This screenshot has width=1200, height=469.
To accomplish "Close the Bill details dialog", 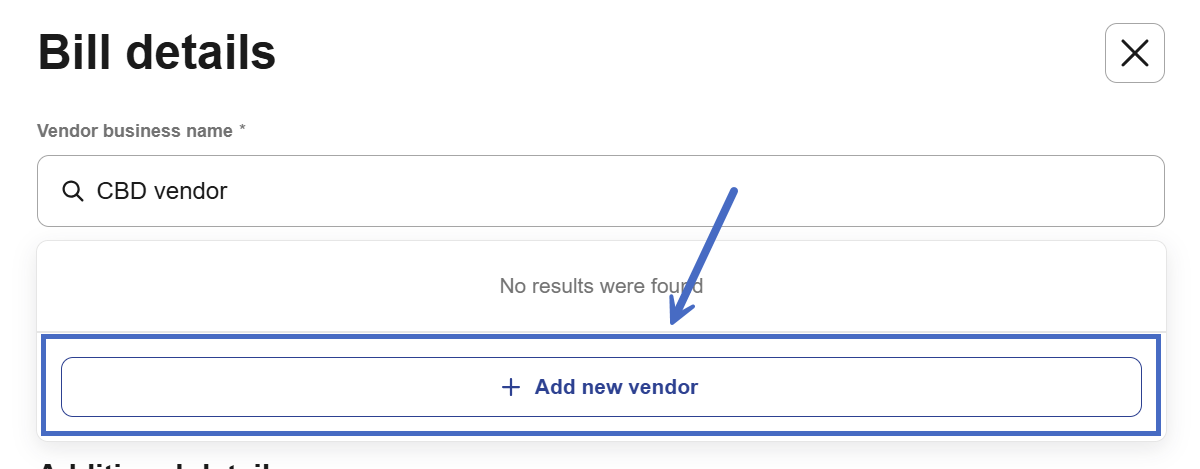I will point(1134,53).
